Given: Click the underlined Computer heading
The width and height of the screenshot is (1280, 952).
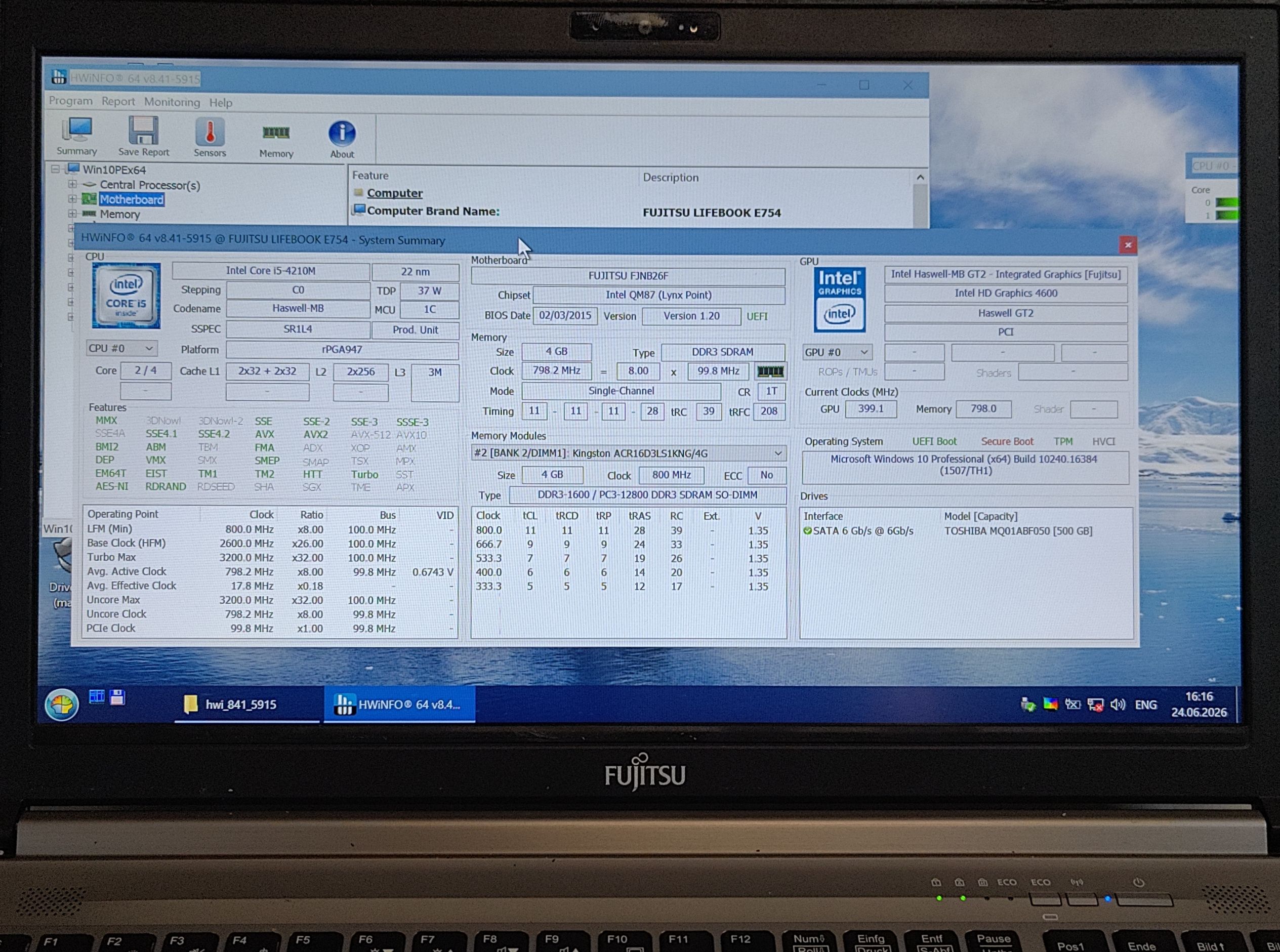Looking at the screenshot, I should (395, 193).
